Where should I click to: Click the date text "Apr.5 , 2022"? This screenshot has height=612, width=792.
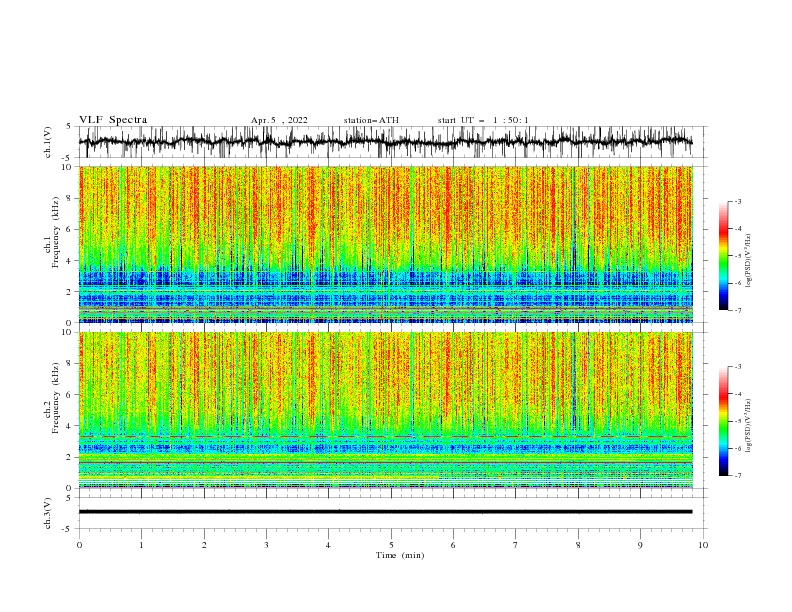279,120
